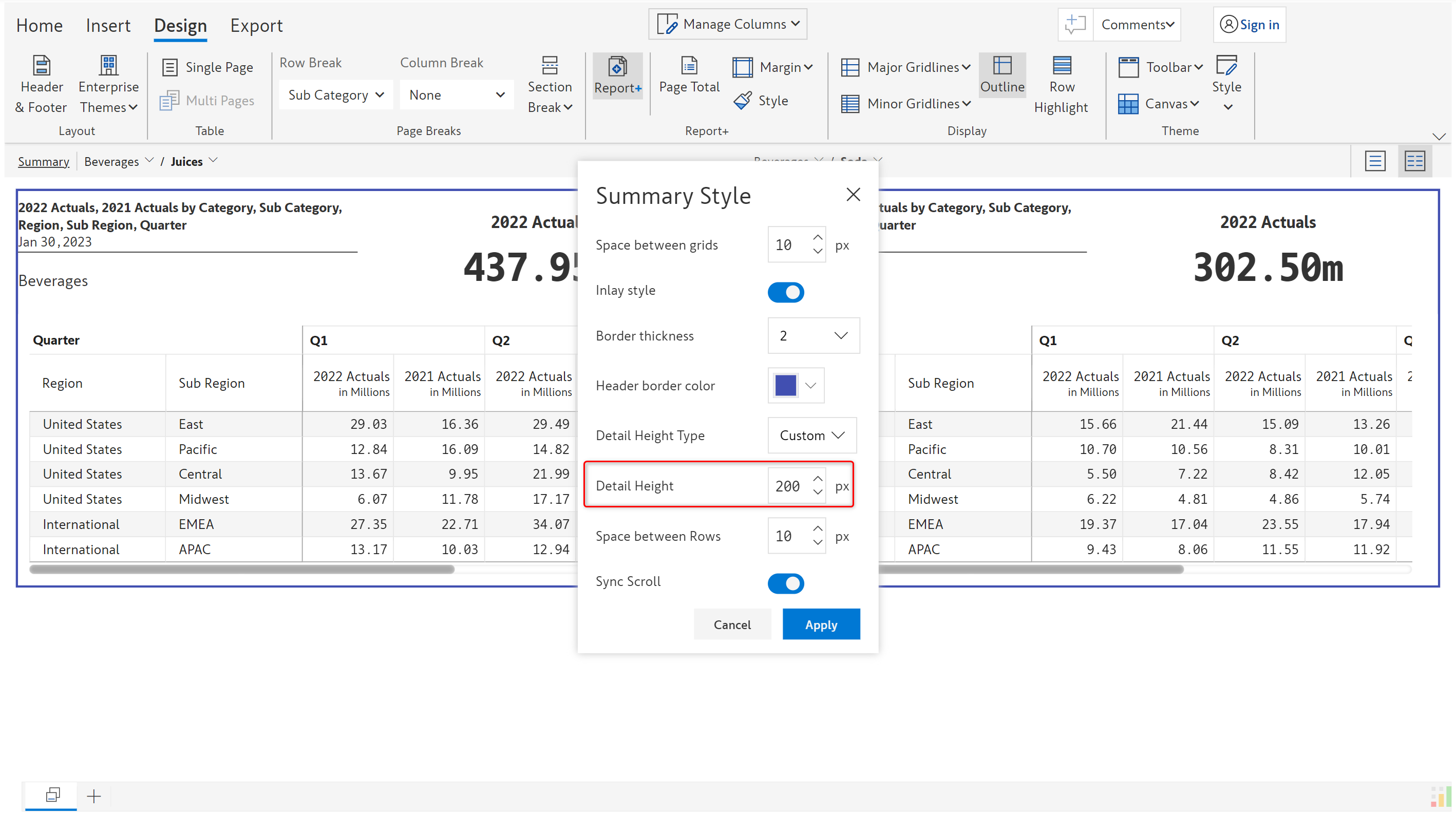Viewport: 1456px width, 814px height.
Task: Open the Border thickness dropdown
Action: [813, 336]
